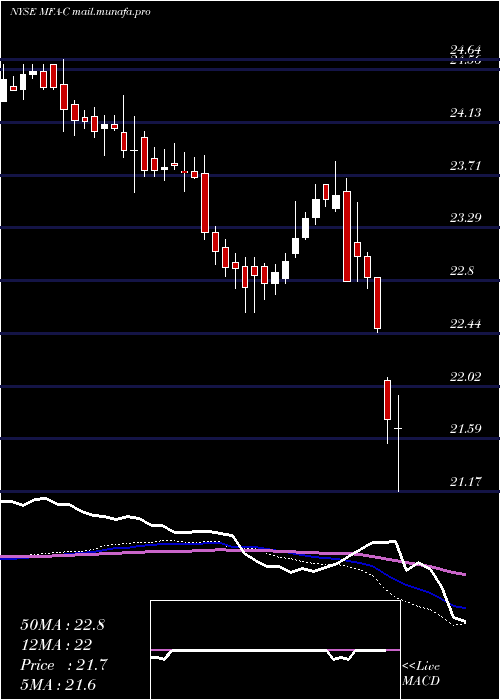
Task: Click the NYSE MFA-C mail.munafa.pro title text
Action: [79, 12]
